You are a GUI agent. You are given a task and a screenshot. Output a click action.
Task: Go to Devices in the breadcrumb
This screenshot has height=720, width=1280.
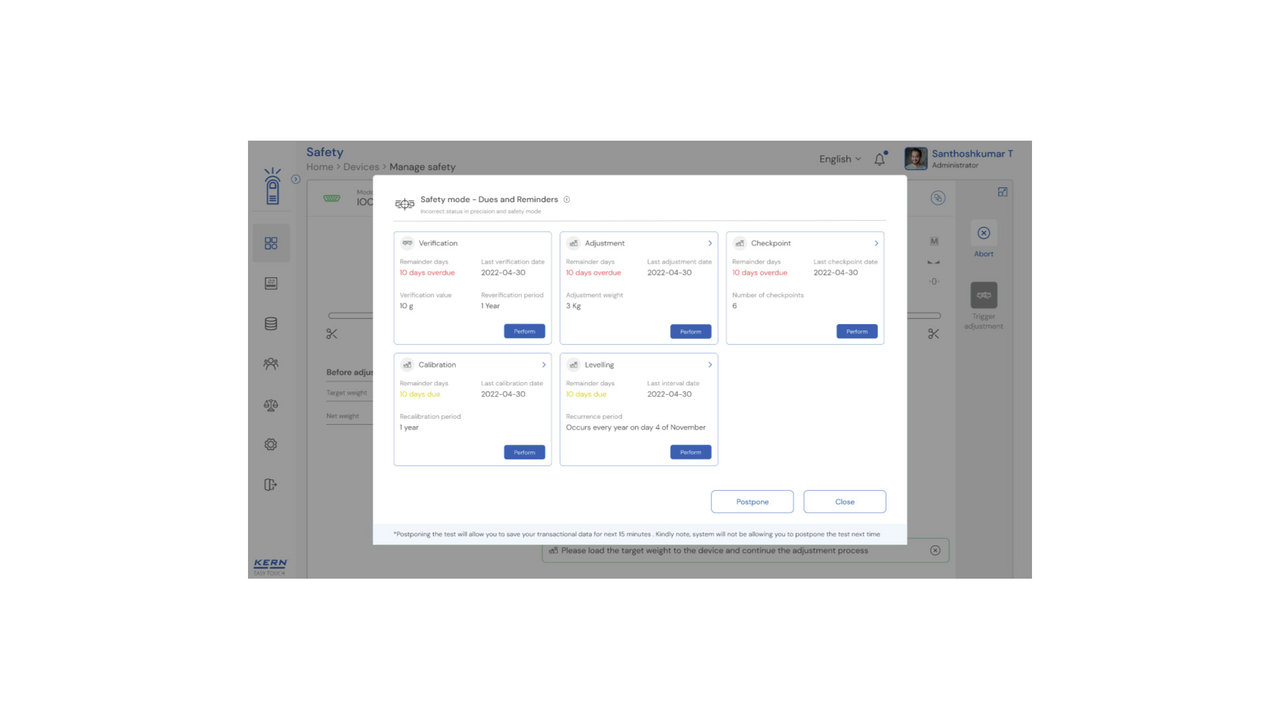point(361,167)
